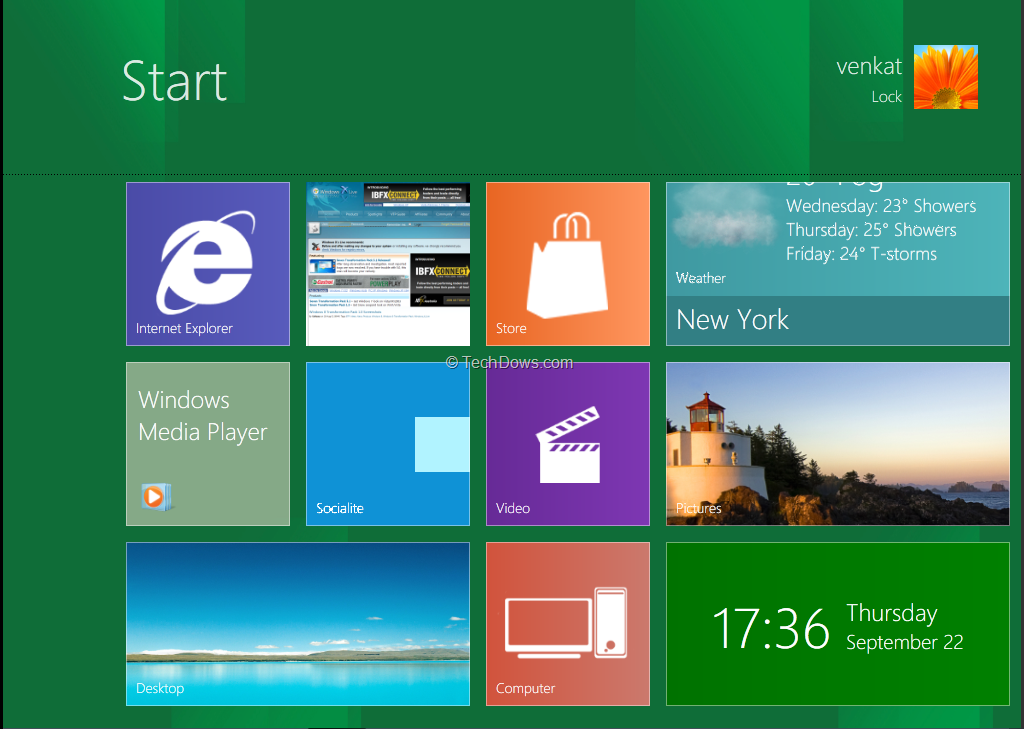Open the Socialite app
1024x729 pixels.
(x=387, y=444)
